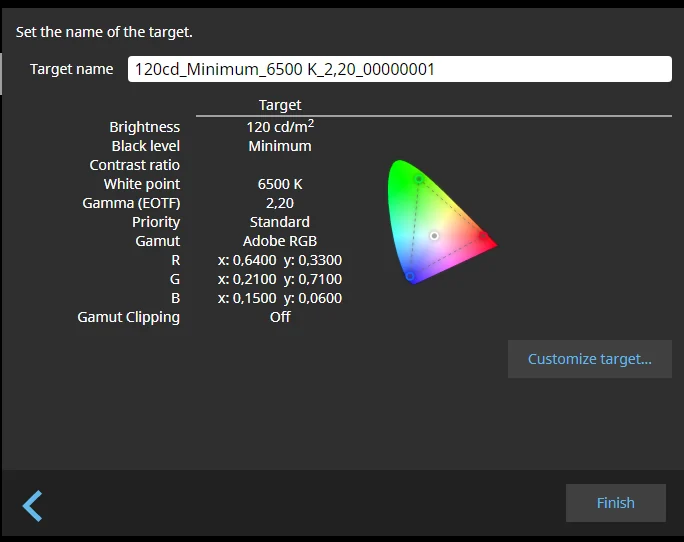Screen dimensions: 684x542
Task: Open Customize target... settings
Action: [x=589, y=359]
